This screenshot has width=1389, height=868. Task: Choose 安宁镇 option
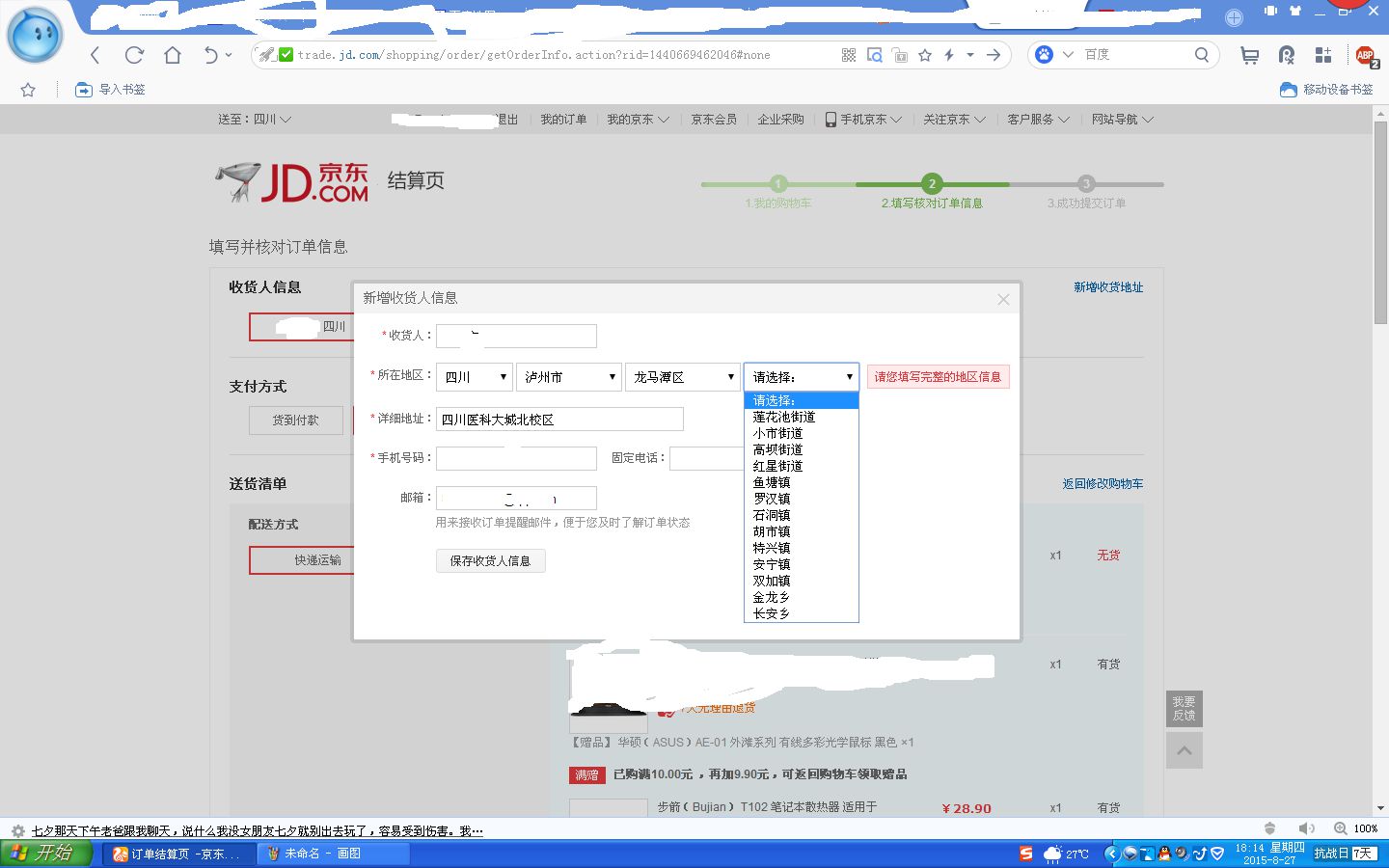point(801,564)
